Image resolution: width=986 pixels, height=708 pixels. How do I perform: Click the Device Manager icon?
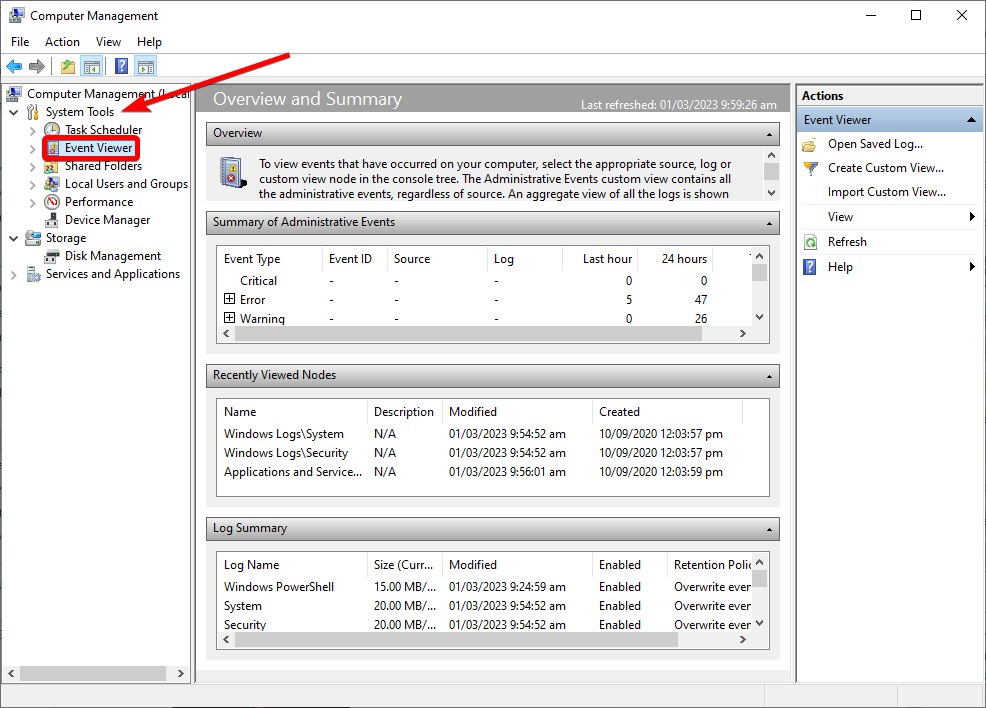tap(52, 220)
